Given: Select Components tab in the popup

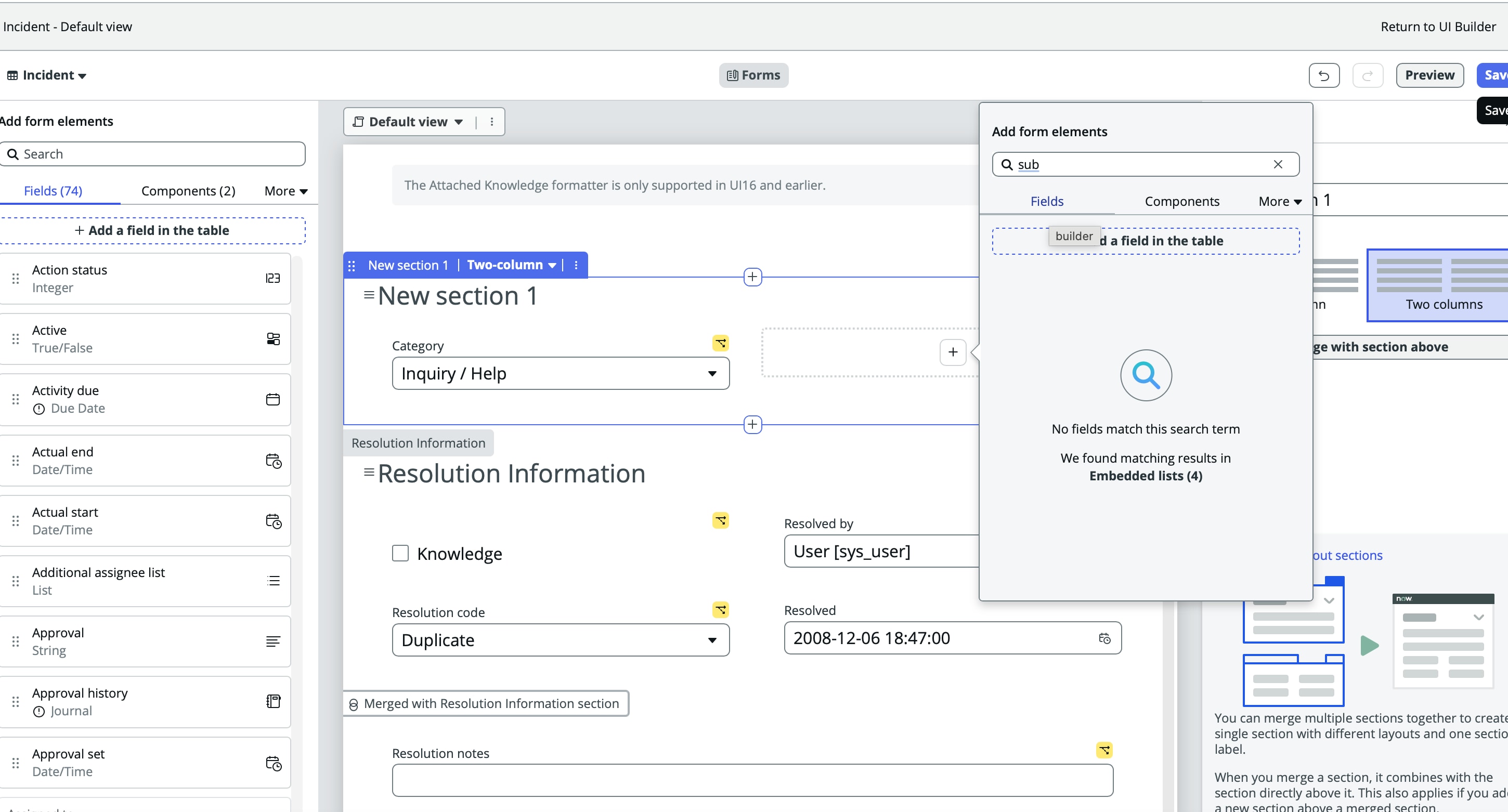Looking at the screenshot, I should click(1182, 201).
